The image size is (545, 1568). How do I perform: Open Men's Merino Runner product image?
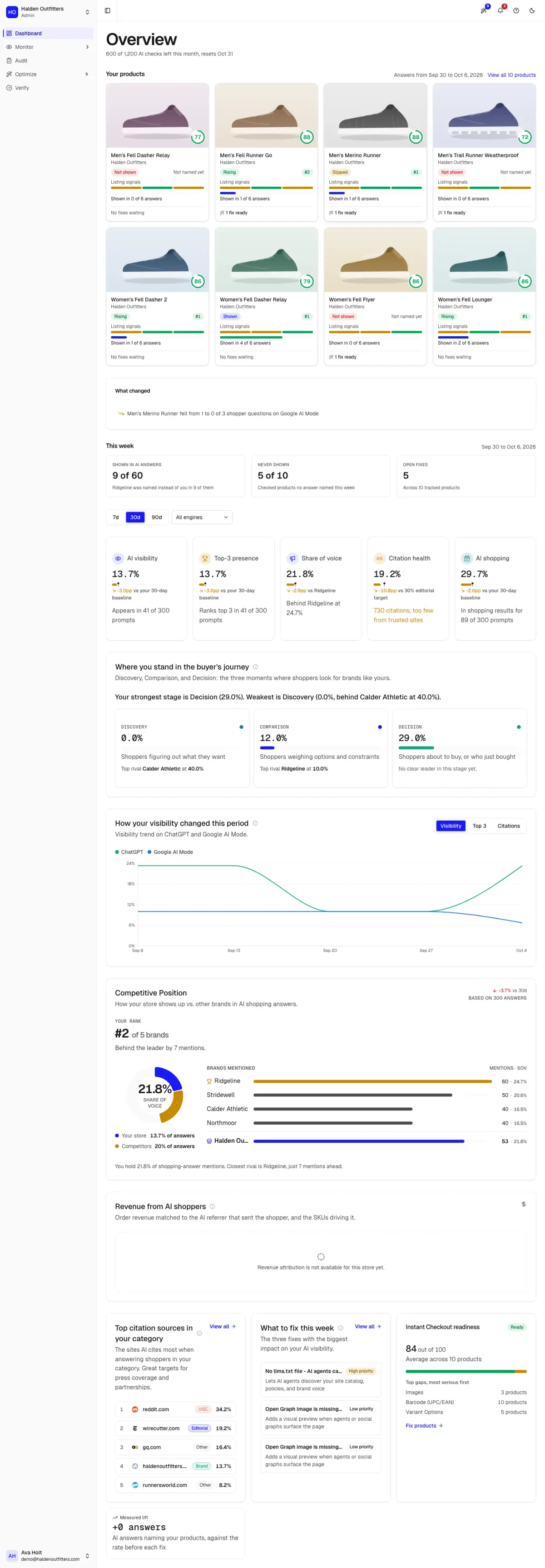(375, 115)
